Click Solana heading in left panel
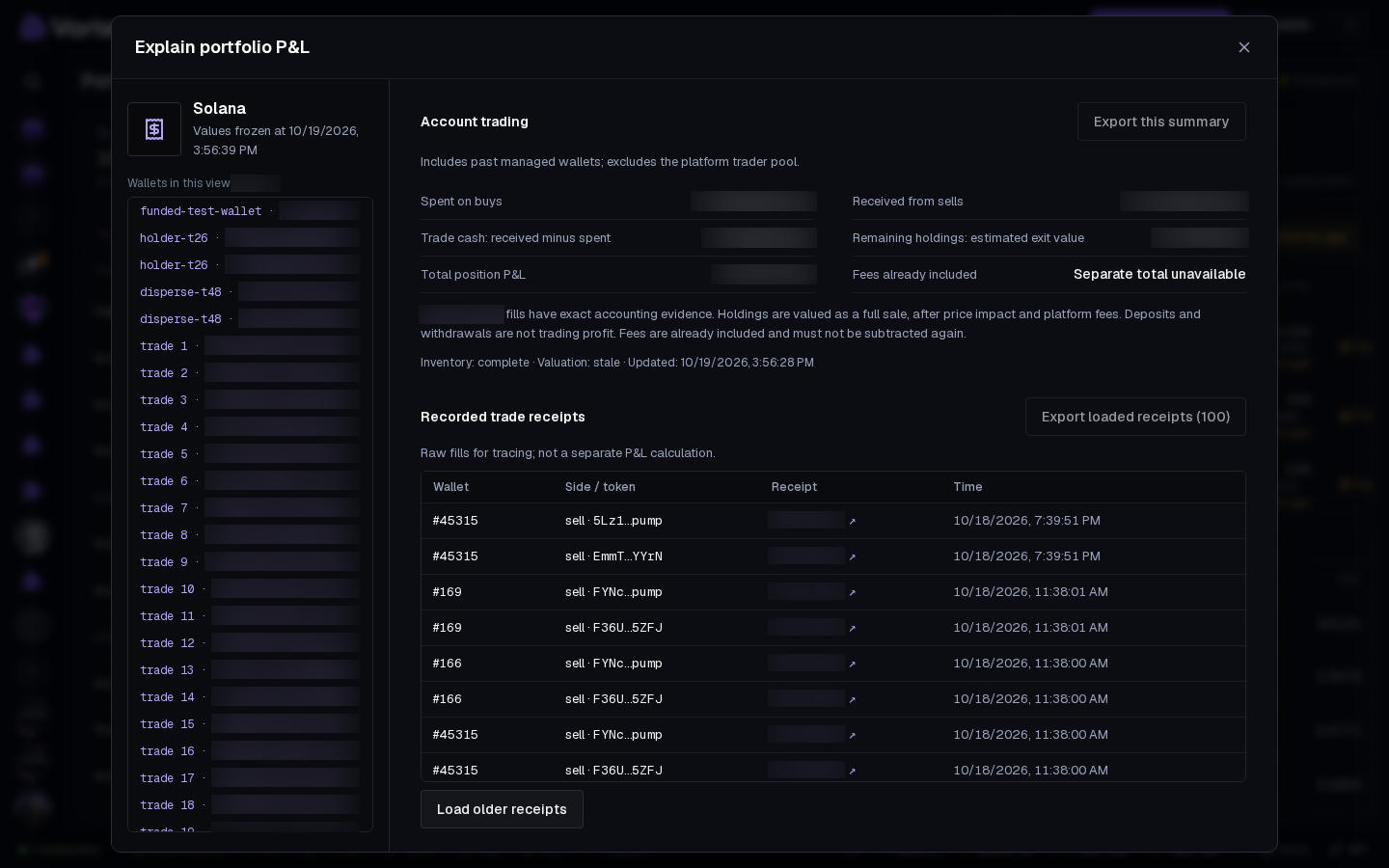Viewport: 1389px width, 868px height. click(x=219, y=109)
